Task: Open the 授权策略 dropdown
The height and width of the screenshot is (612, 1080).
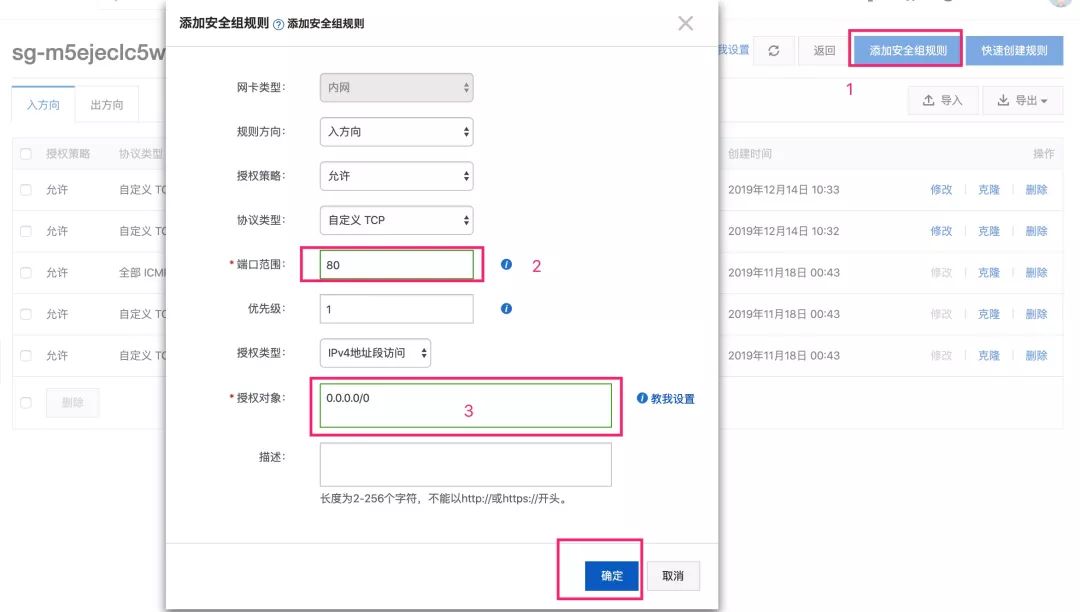Action: (397, 176)
